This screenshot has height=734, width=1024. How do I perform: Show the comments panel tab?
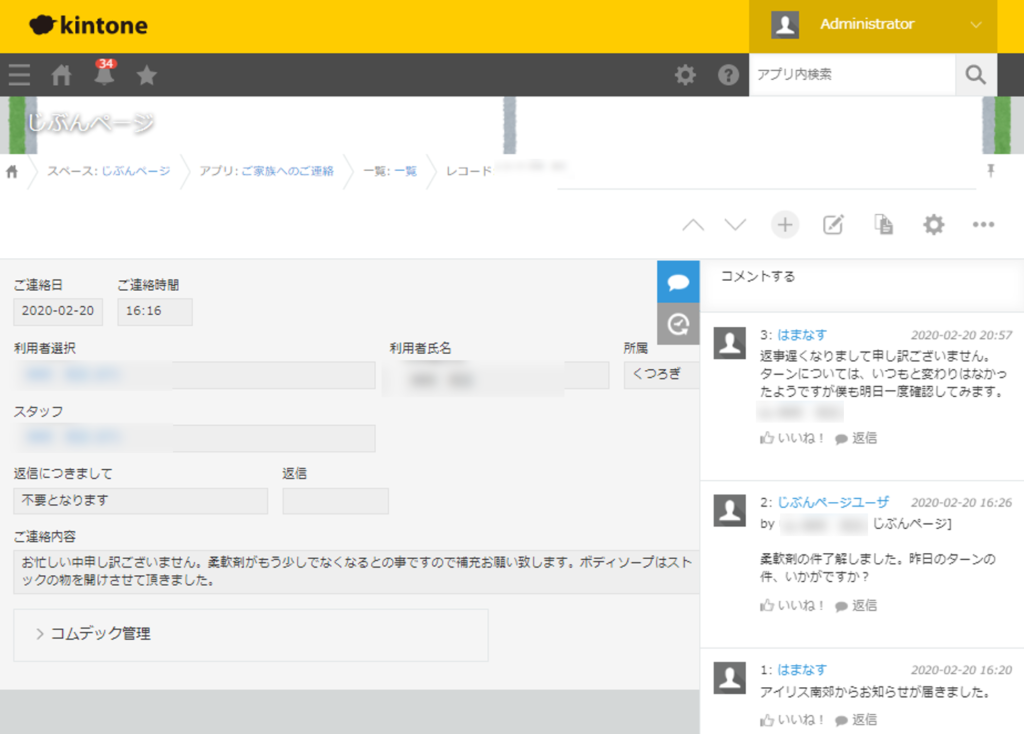pos(678,282)
